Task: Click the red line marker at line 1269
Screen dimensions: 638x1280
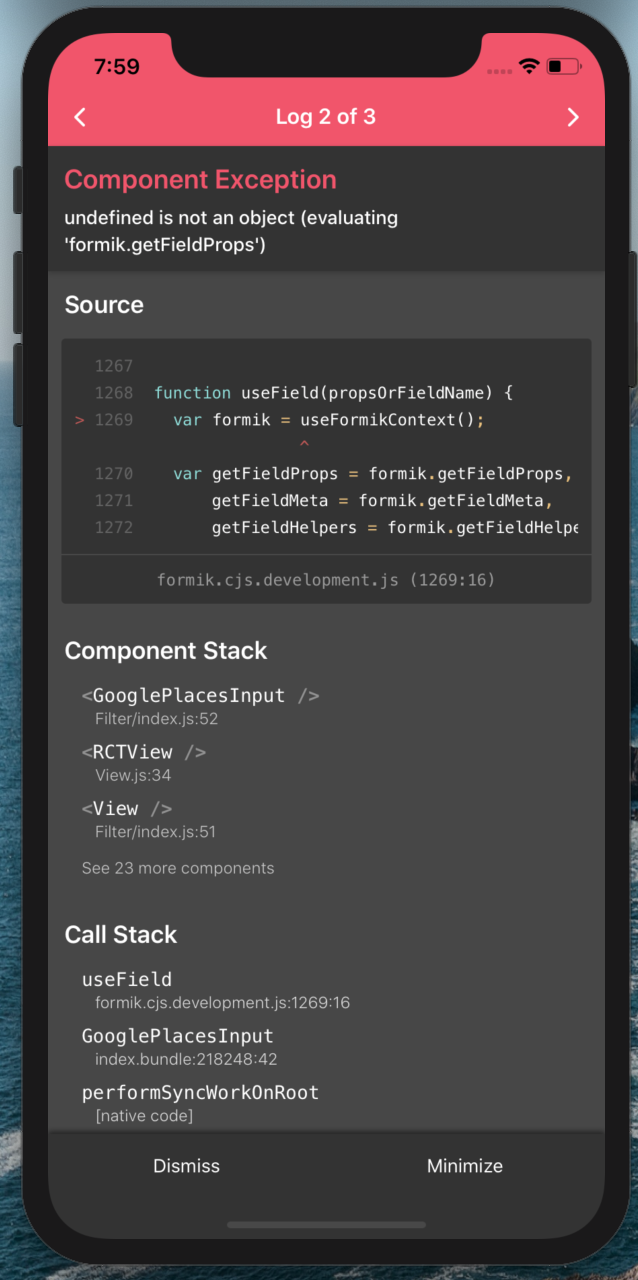Action: [79, 419]
